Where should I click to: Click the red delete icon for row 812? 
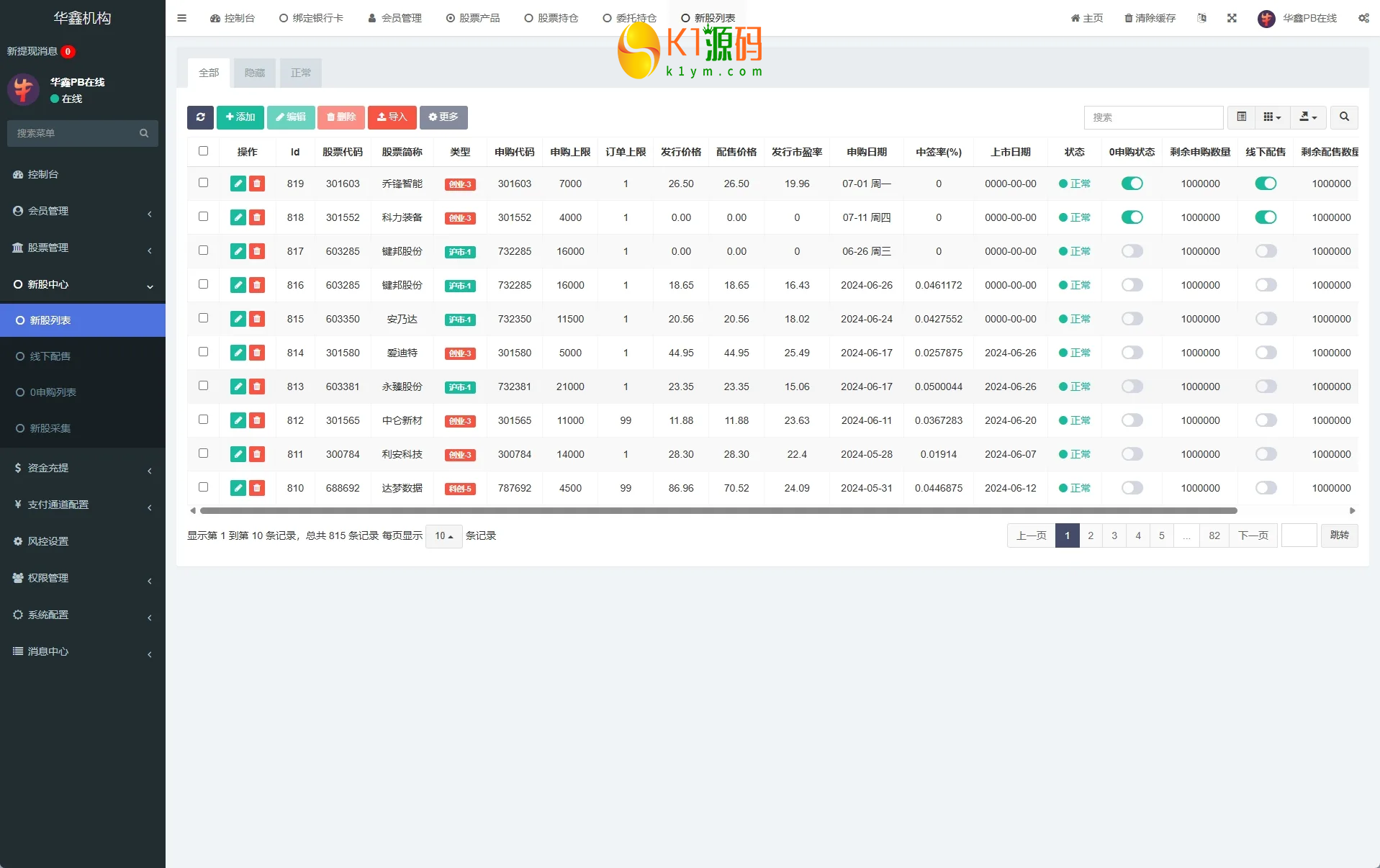pos(257,420)
